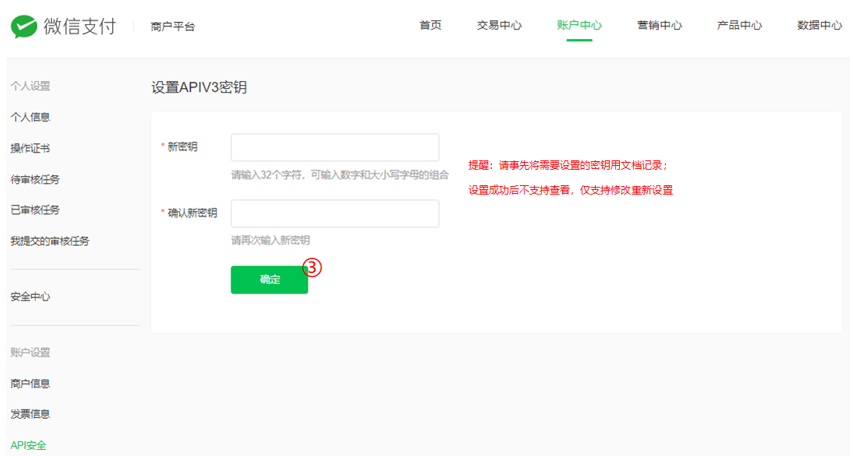Click the WeChat Pay logo icon

coord(24,26)
